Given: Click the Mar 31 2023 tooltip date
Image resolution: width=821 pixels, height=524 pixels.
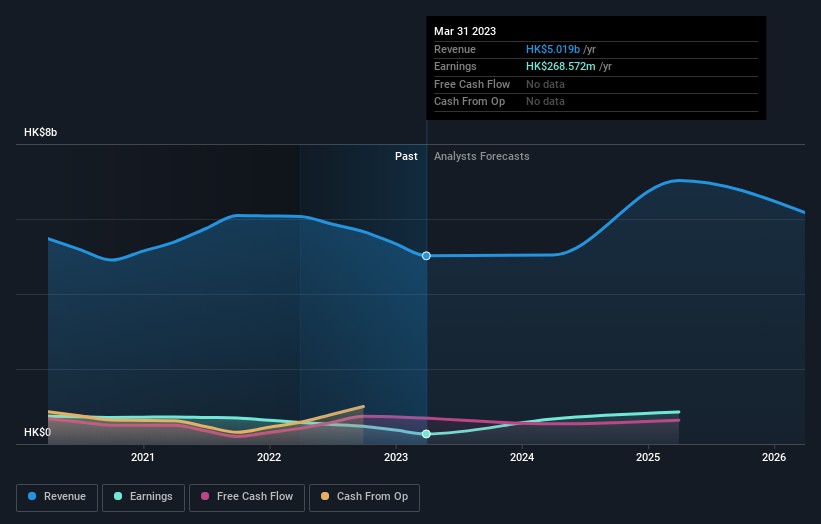Looking at the screenshot, I should point(465,31).
